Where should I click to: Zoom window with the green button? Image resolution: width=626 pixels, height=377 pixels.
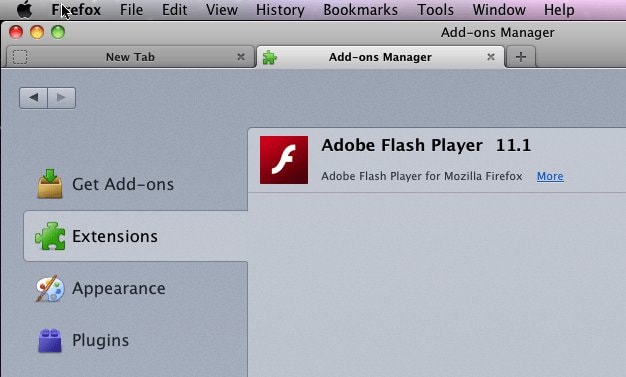pos(58,32)
